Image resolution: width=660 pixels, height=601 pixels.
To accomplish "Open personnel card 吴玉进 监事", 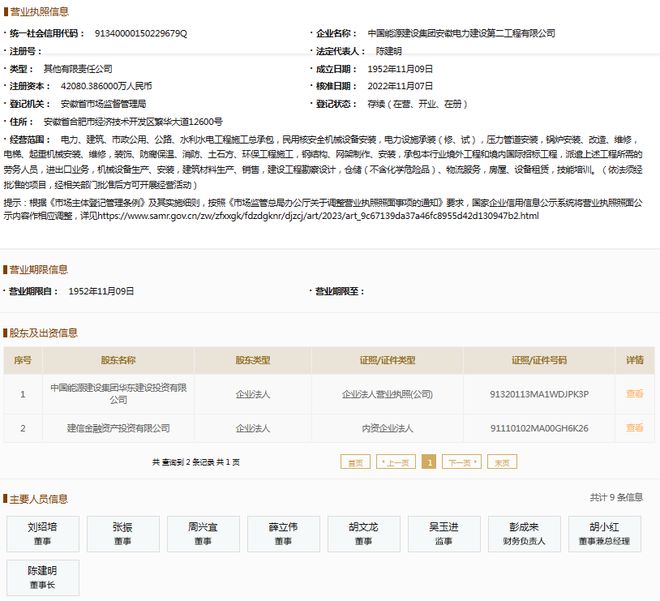I will pos(444,534).
